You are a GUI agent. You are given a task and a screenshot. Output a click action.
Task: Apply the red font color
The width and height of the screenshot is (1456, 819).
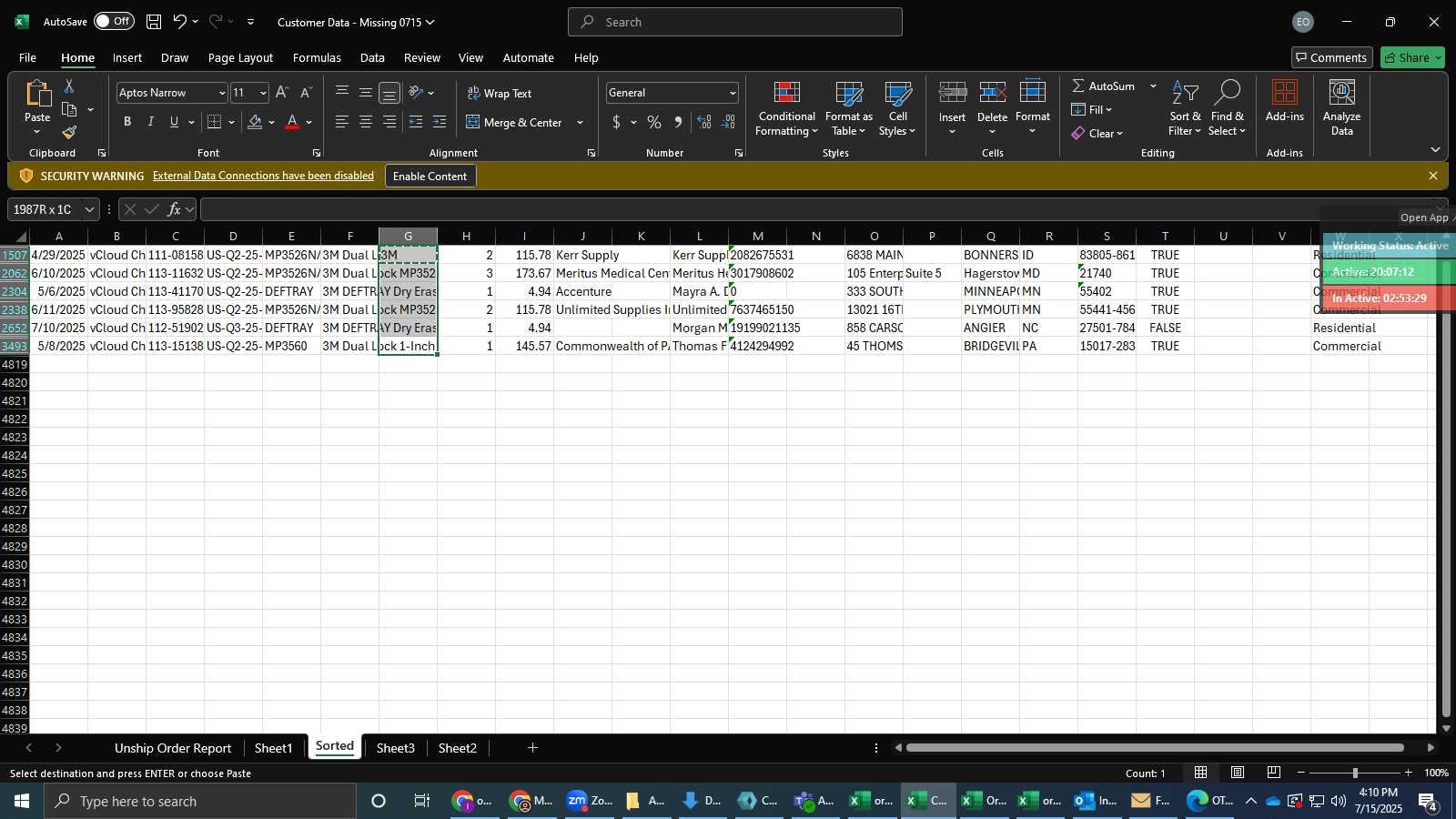coord(292,122)
